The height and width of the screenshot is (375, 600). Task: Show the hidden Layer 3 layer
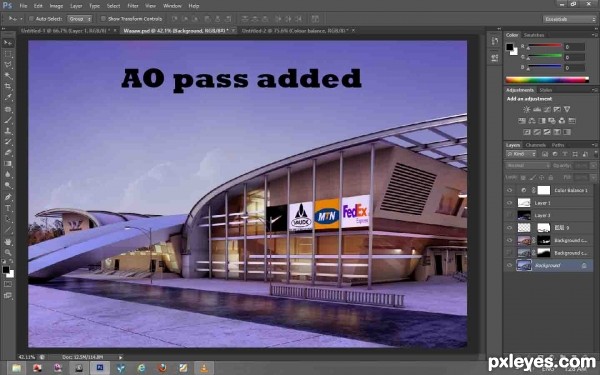tap(509, 215)
